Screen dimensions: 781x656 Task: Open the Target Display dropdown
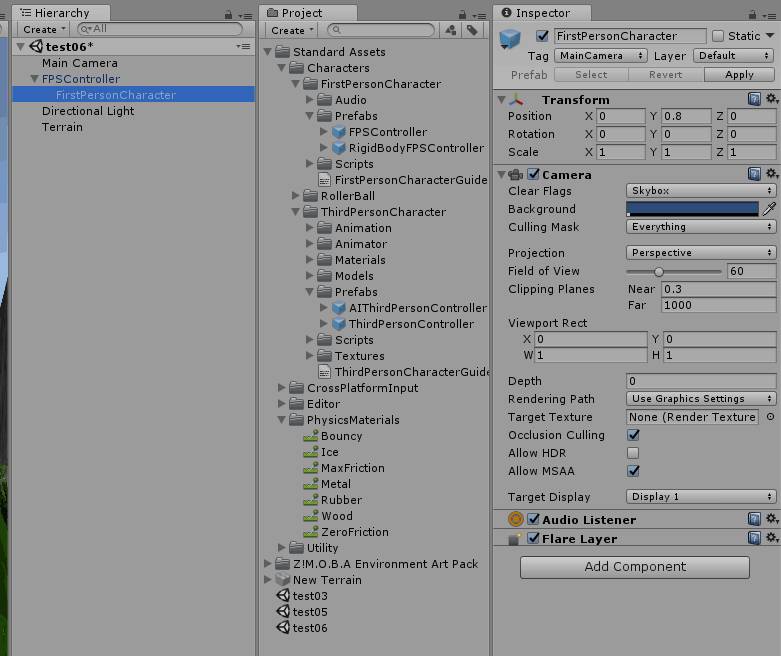tap(701, 497)
